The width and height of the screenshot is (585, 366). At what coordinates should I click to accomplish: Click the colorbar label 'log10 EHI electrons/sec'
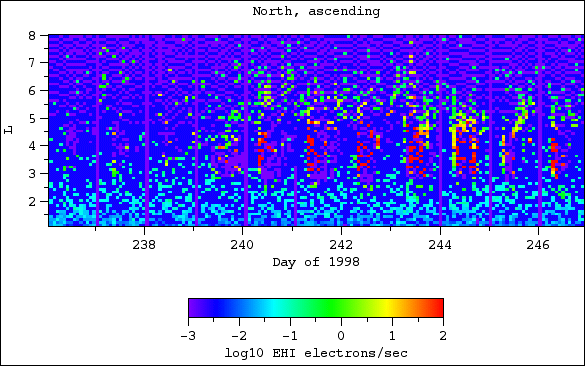316,353
